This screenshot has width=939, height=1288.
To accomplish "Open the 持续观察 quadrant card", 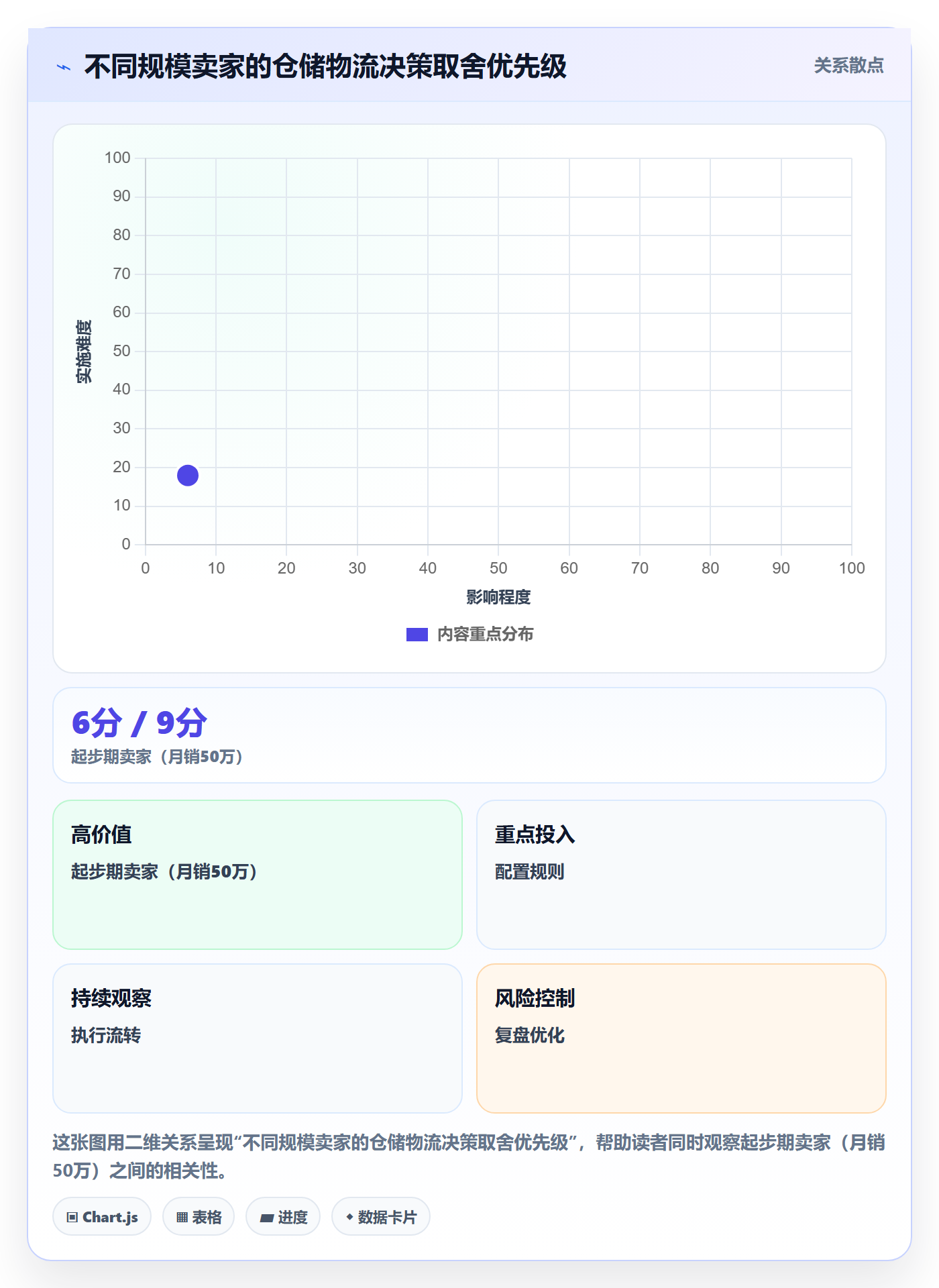I will tap(258, 1038).
